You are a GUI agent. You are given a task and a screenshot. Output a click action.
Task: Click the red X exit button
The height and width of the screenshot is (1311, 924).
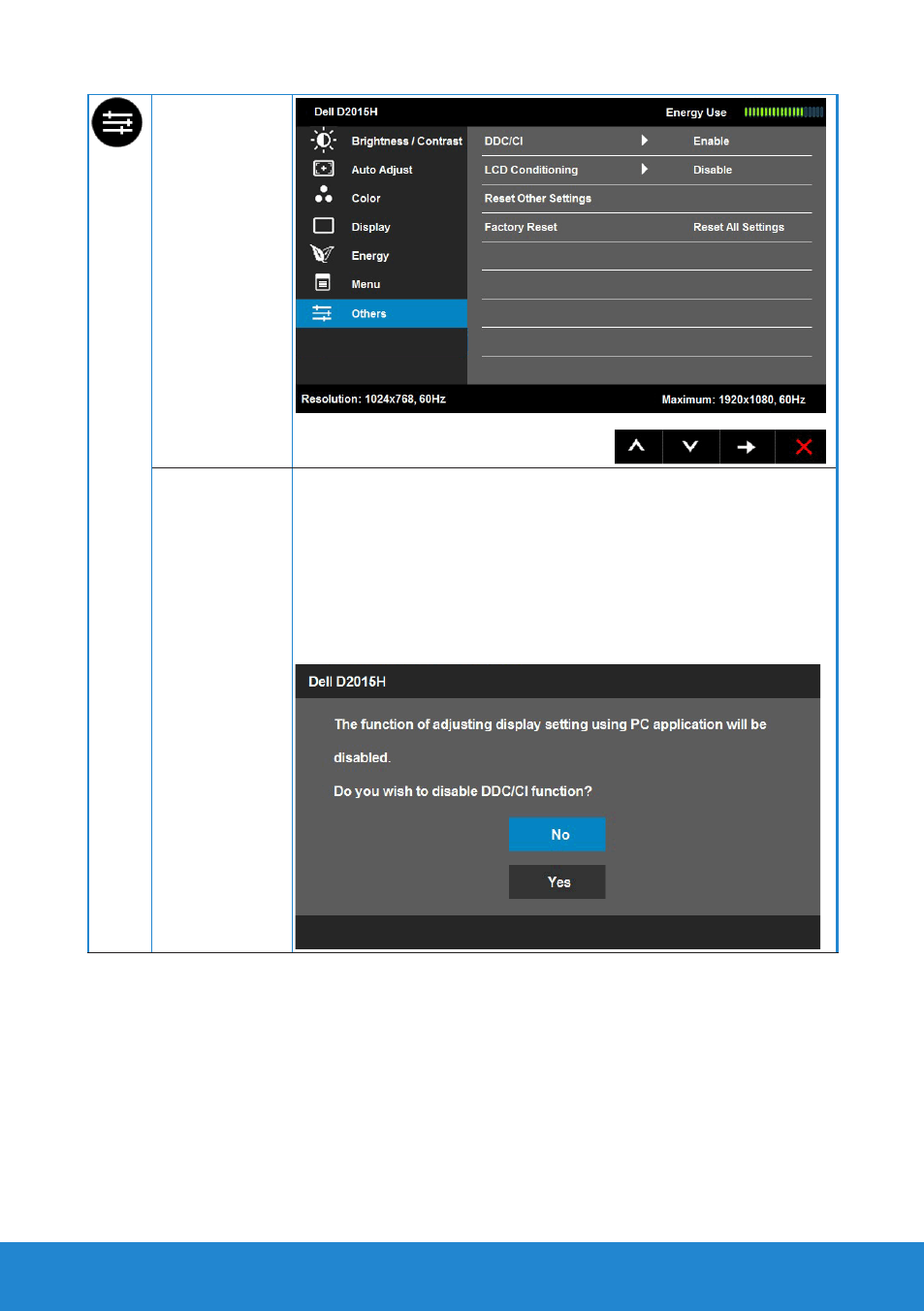point(802,447)
